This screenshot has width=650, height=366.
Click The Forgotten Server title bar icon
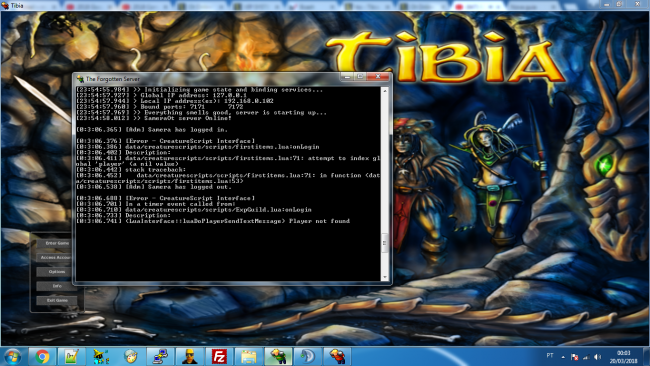pos(80,79)
